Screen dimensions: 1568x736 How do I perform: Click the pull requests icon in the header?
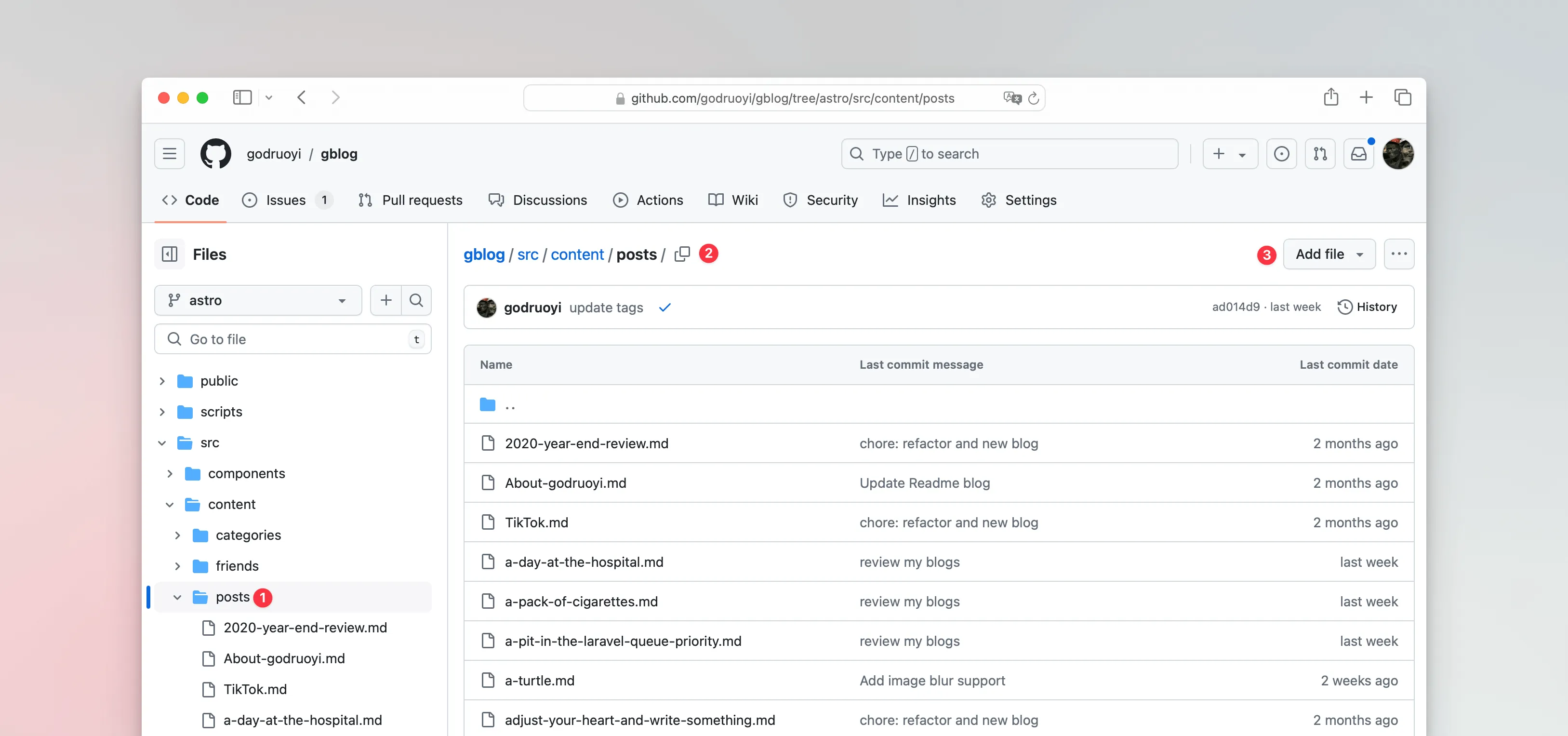1320,154
